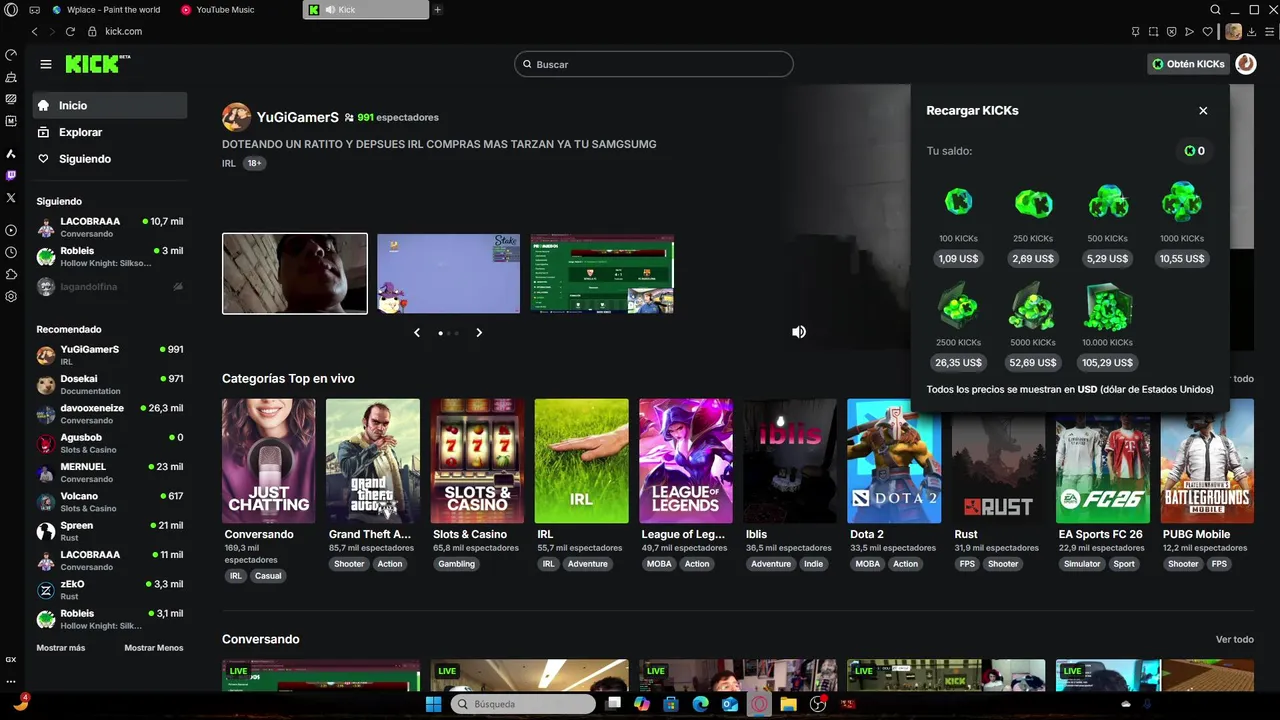1280x720 pixels.
Task: Open the Kick user profile avatar
Action: 1245,64
